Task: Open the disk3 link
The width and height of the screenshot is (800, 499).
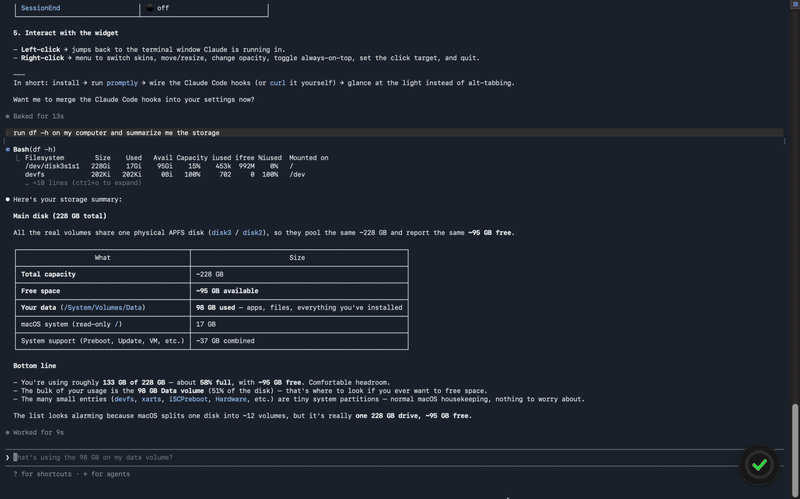Action: (221, 233)
